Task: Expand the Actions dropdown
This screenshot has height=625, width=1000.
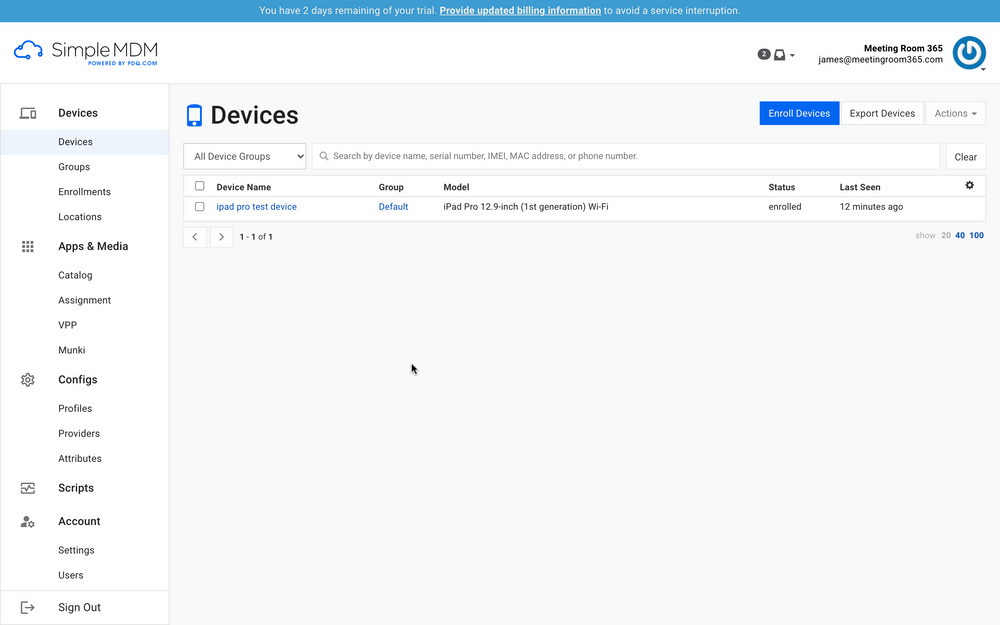Action: click(x=955, y=113)
